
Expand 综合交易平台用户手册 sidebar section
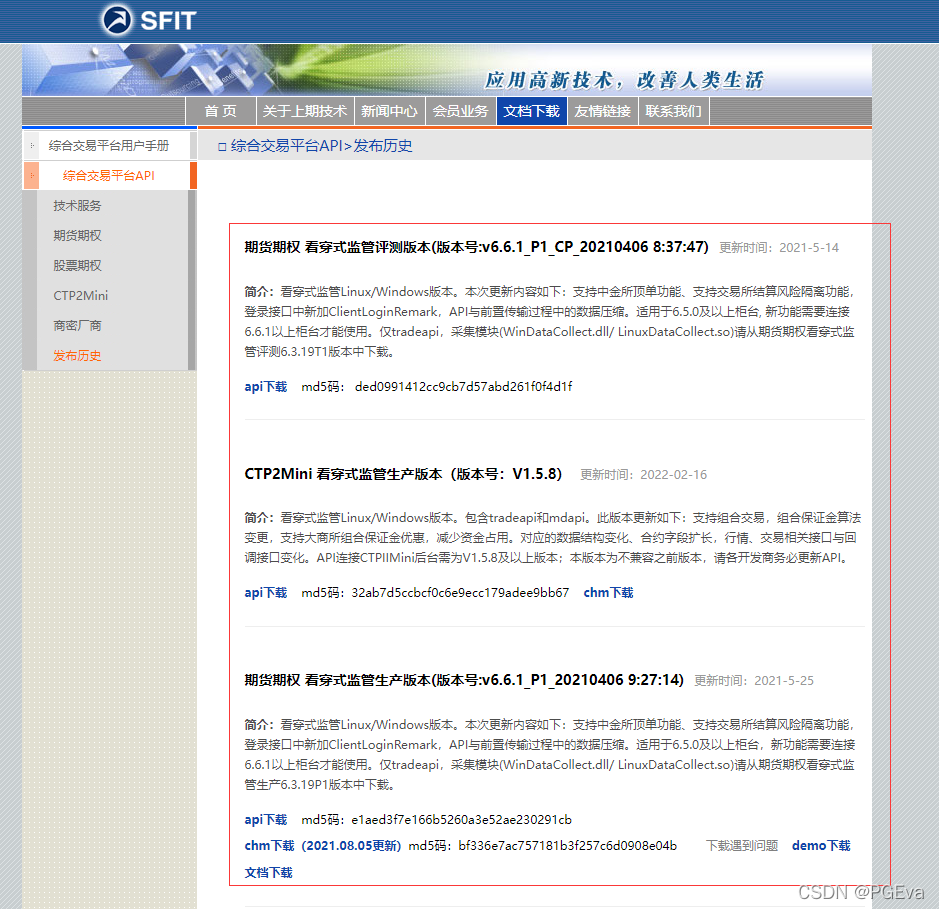tap(109, 146)
